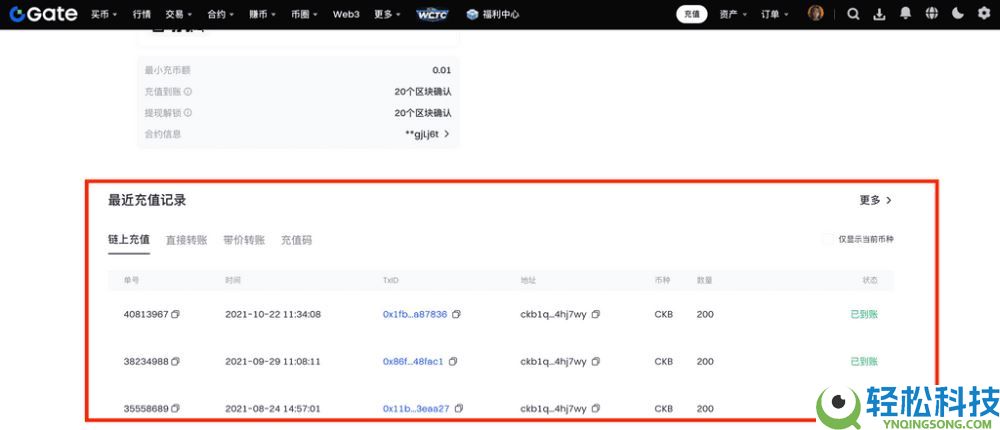Open the search icon in top bar
The image size is (1000, 430).
pos(853,14)
